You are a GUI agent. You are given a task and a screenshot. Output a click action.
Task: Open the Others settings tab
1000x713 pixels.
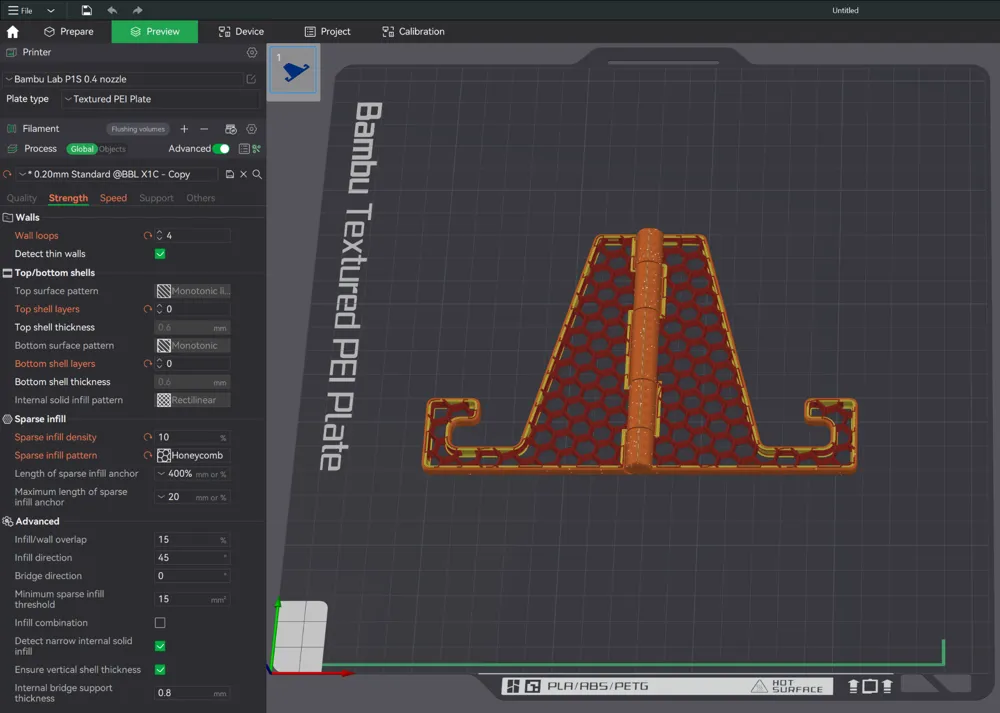coord(200,198)
